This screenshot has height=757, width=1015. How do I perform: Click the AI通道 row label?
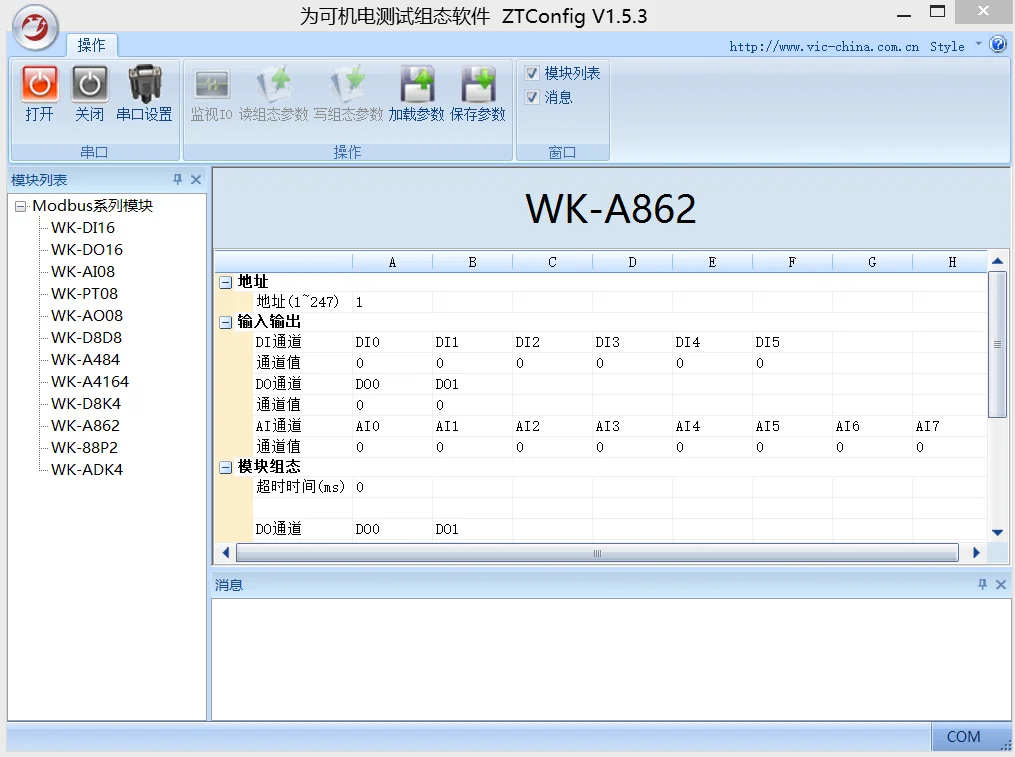pyautogui.click(x=278, y=426)
